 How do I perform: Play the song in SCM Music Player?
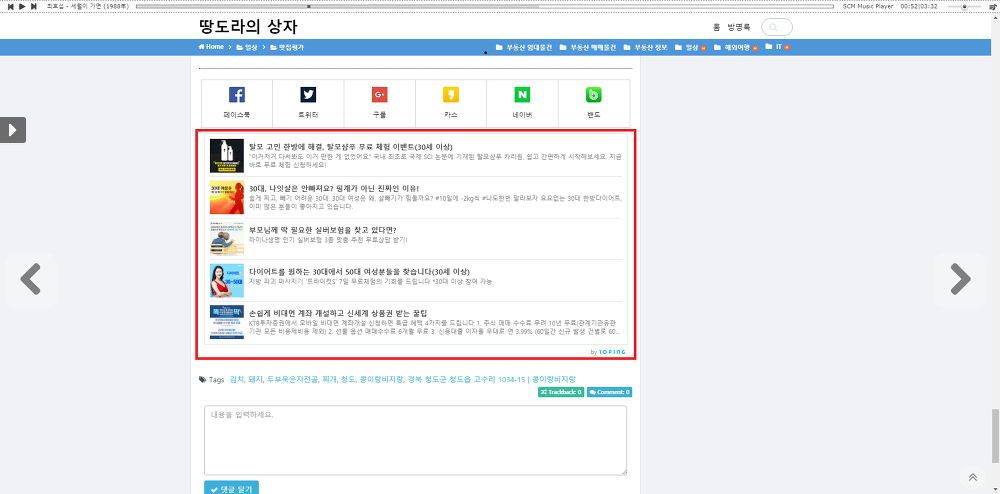[x=22, y=6]
